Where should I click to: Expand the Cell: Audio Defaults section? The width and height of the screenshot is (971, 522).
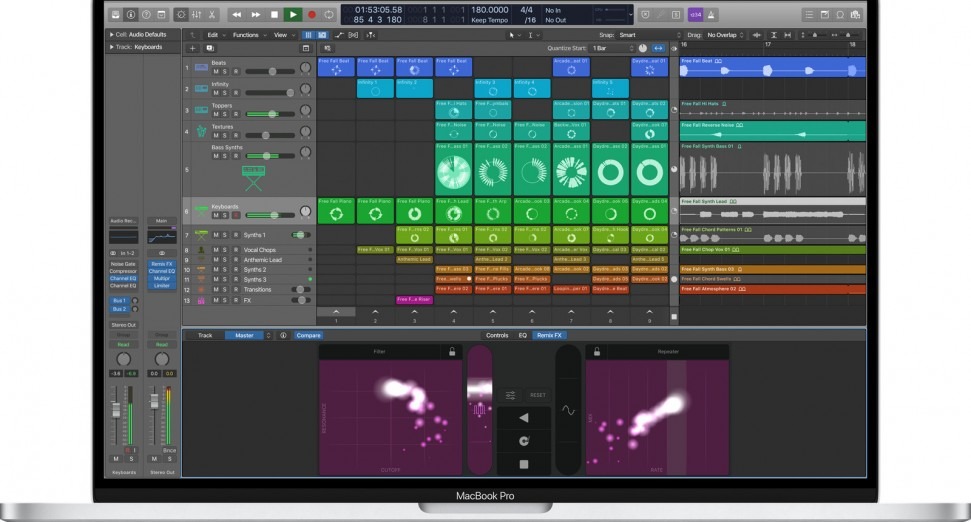[x=111, y=35]
